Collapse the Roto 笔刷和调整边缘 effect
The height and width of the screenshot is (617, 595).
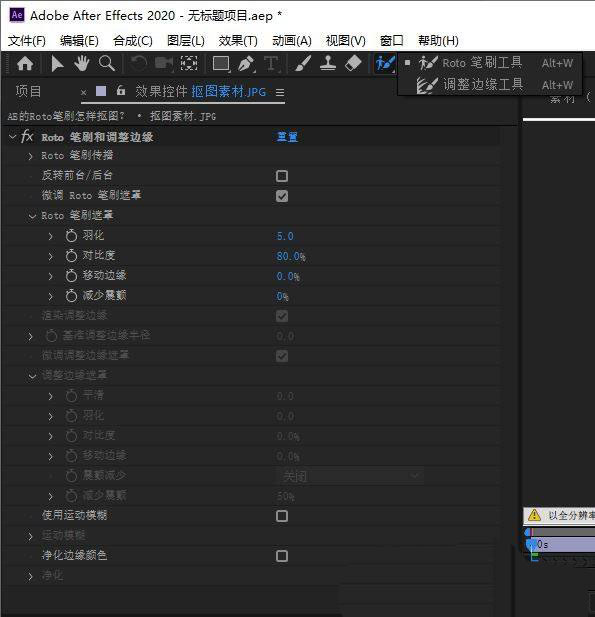[x=13, y=137]
